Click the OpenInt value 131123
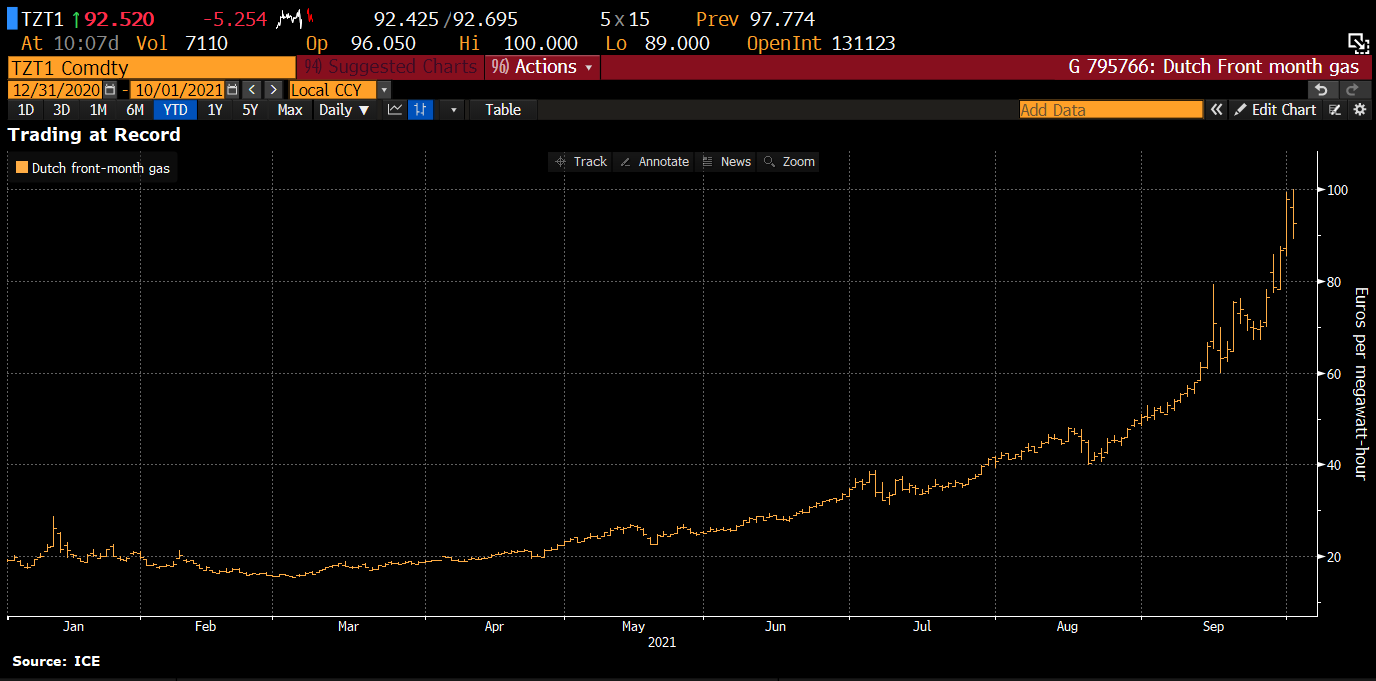Viewport: 1376px width, 681px height. tap(863, 43)
